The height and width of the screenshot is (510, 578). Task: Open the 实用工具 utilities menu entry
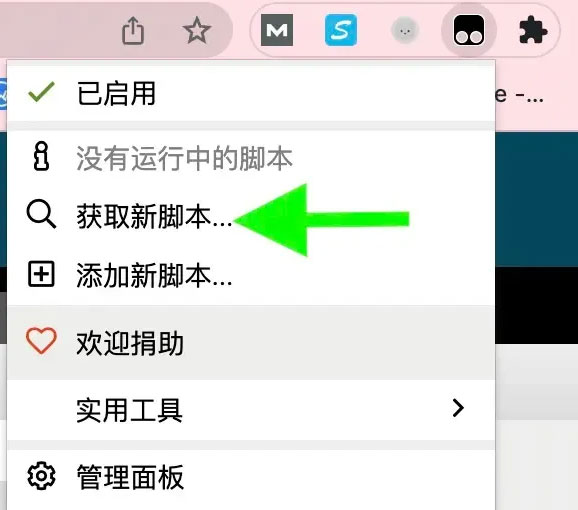coord(251,409)
